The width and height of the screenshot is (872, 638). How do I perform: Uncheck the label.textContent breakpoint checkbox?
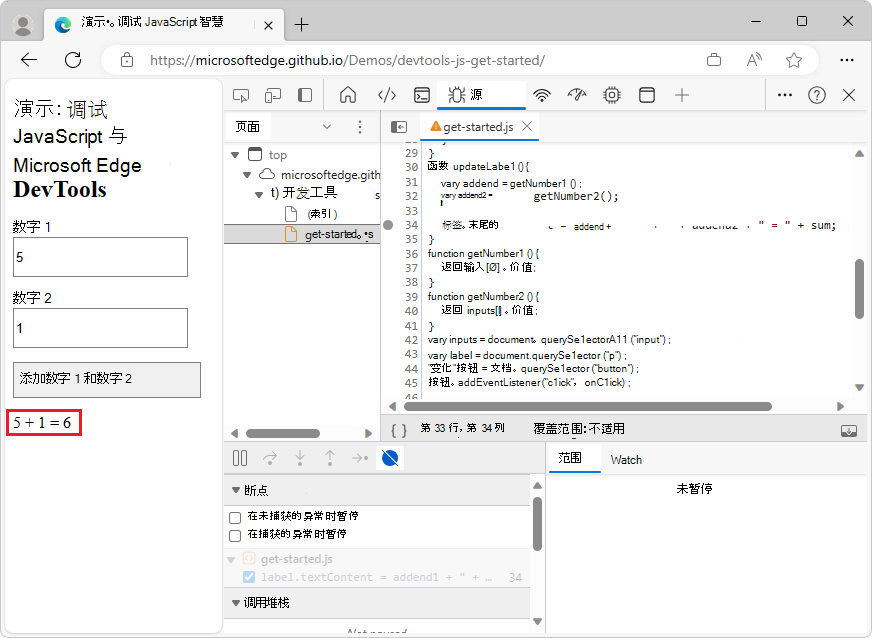[249, 577]
